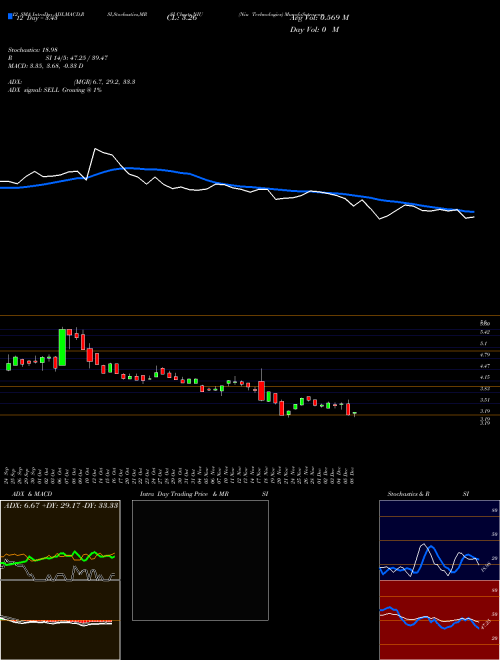
Task: Click the '5.42' price axis label
Action: coord(485,333)
